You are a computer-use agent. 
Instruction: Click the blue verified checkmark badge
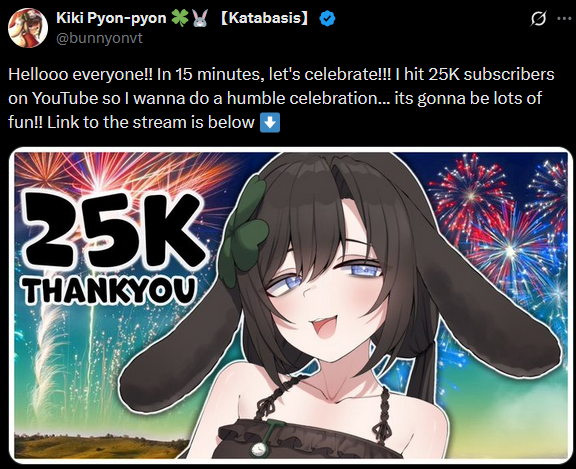coord(327,18)
